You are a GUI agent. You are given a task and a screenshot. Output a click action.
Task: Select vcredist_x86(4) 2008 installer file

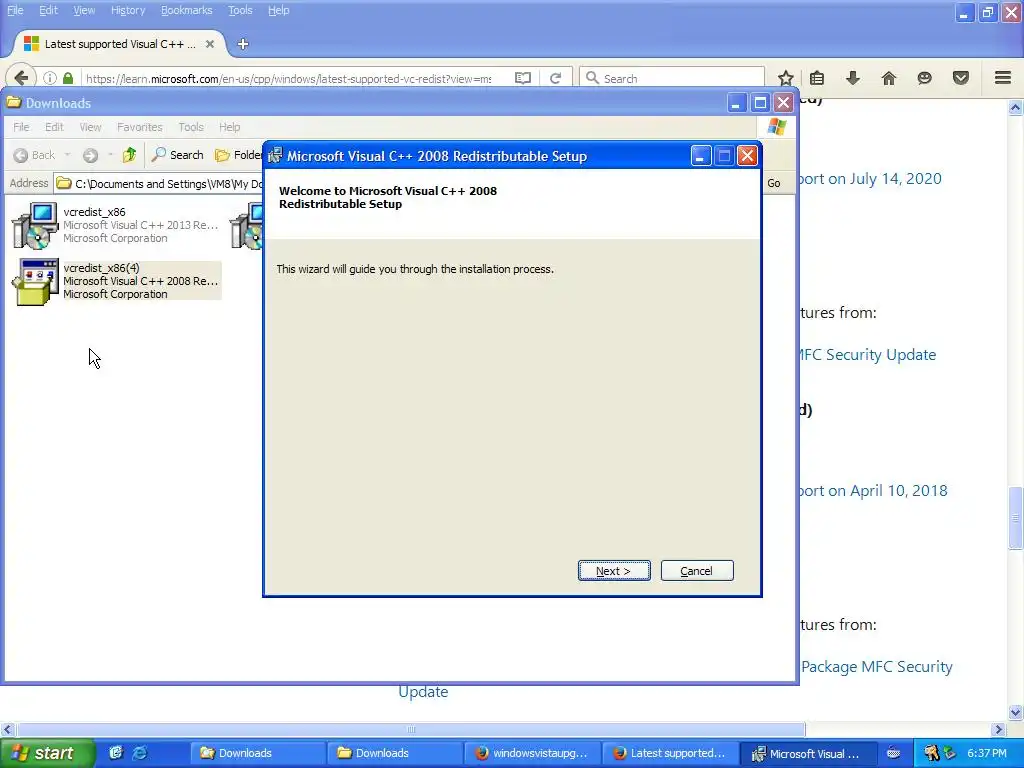click(x=116, y=281)
